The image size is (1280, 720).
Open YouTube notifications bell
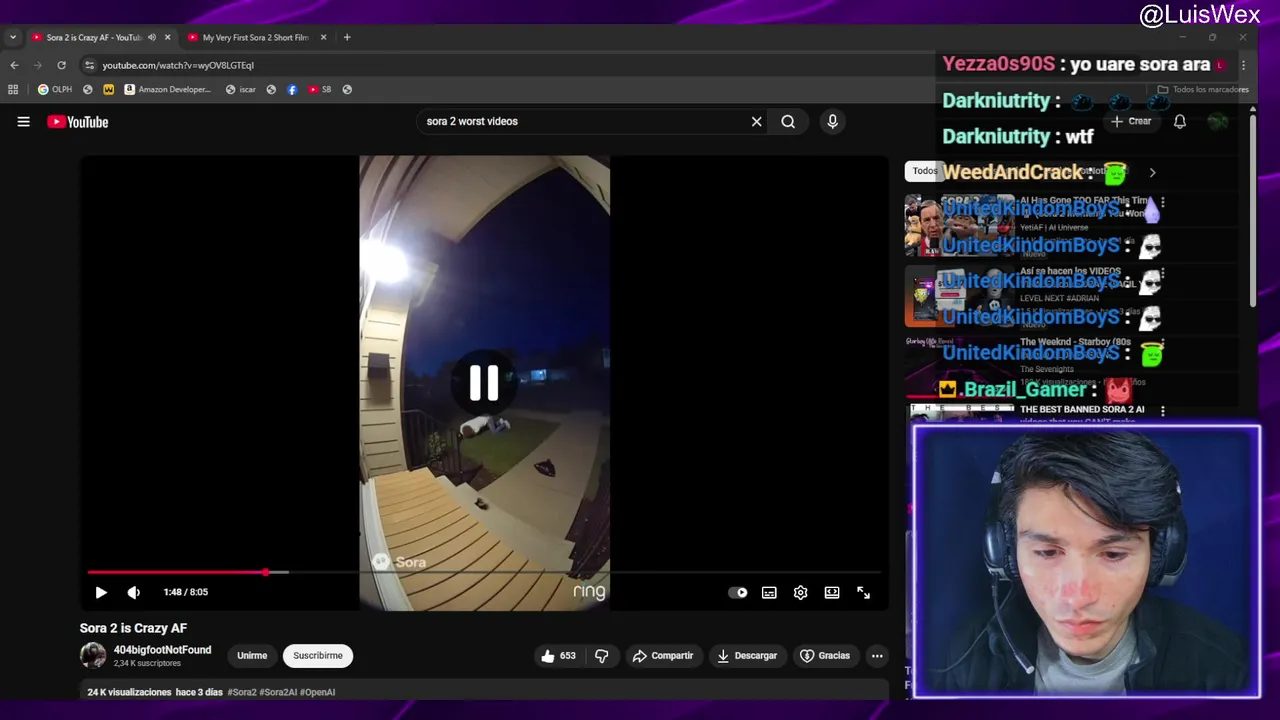pyautogui.click(x=1180, y=121)
